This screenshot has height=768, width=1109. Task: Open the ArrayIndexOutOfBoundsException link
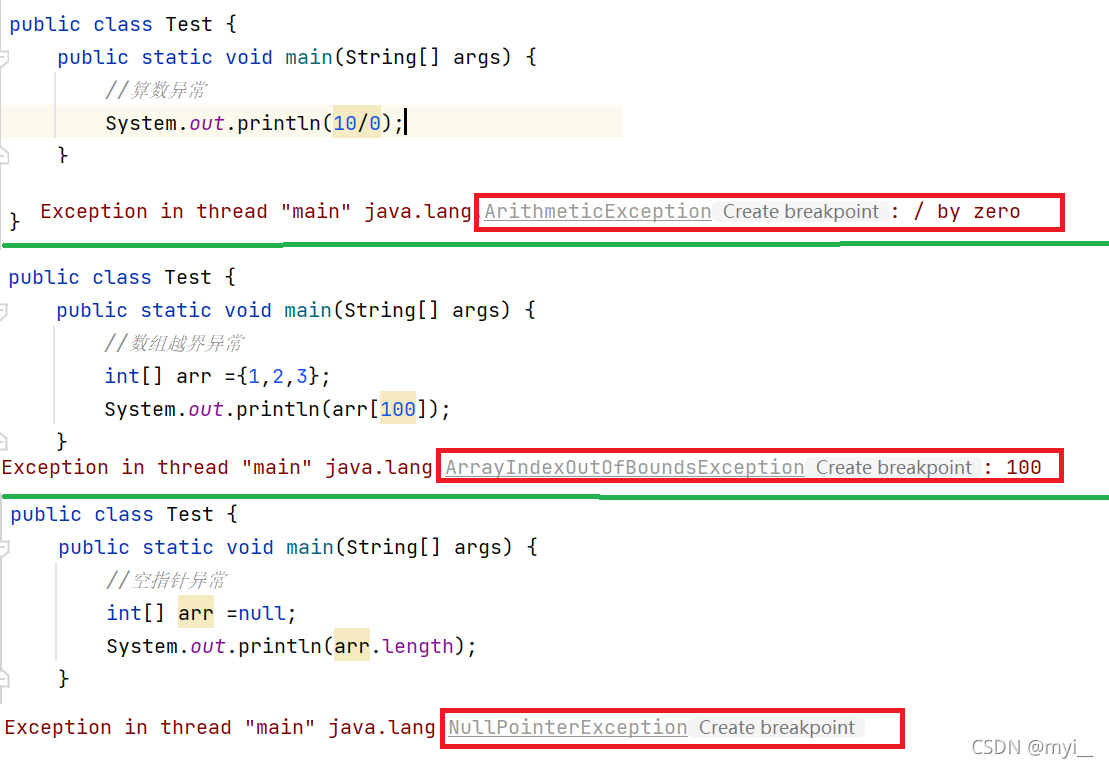pos(625,467)
